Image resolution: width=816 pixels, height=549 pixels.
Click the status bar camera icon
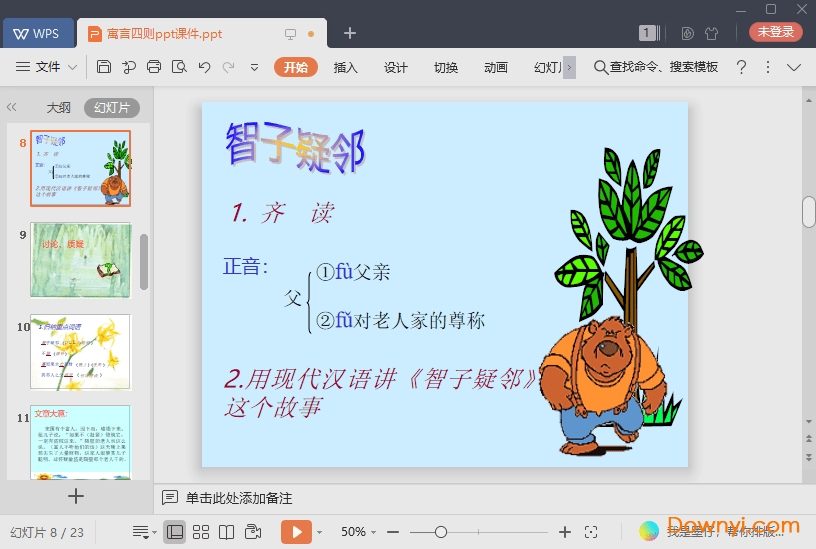click(253, 532)
